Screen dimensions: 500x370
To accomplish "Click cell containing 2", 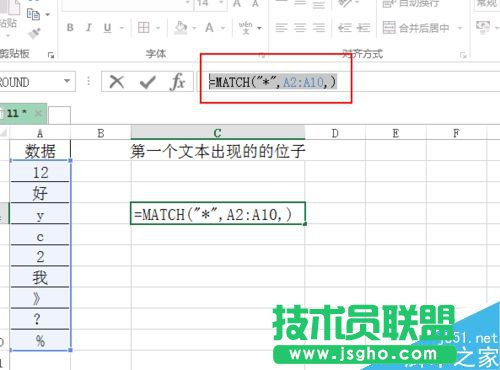I will click(40, 256).
